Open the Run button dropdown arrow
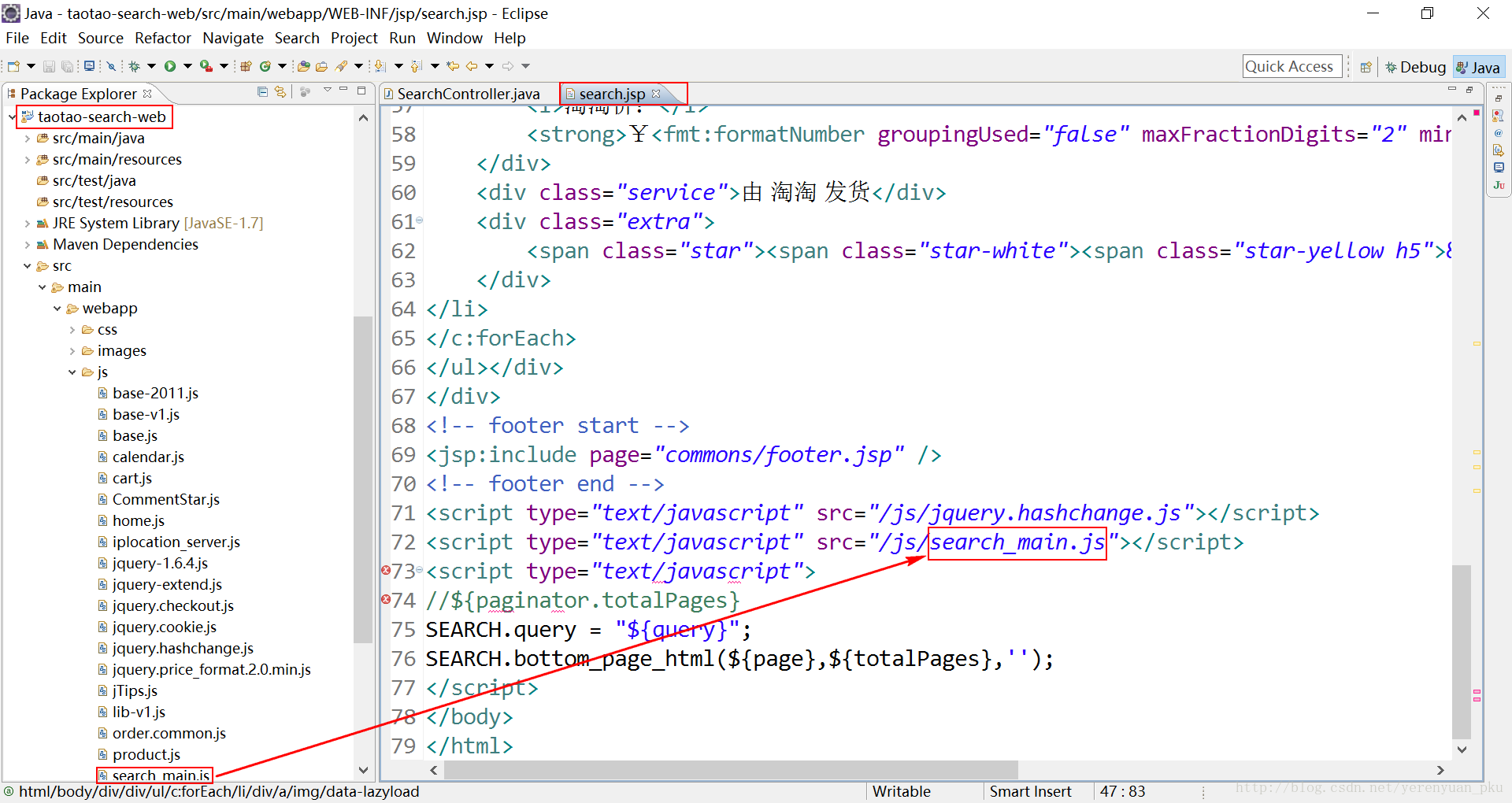Viewport: 1512px width, 803px height. (187, 66)
